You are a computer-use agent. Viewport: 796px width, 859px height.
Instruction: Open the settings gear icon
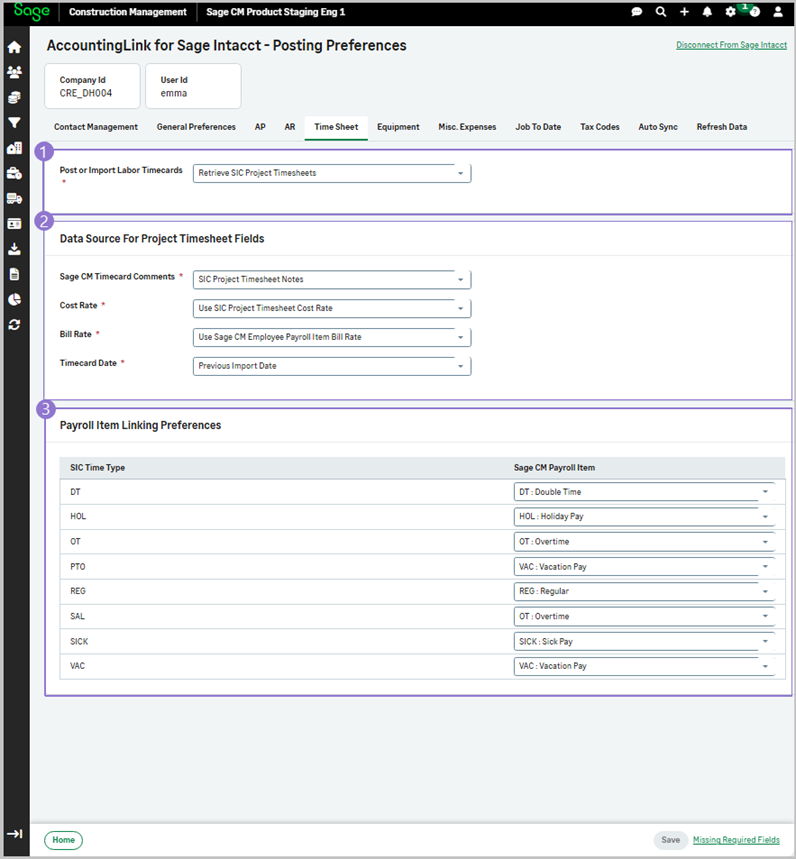click(731, 12)
